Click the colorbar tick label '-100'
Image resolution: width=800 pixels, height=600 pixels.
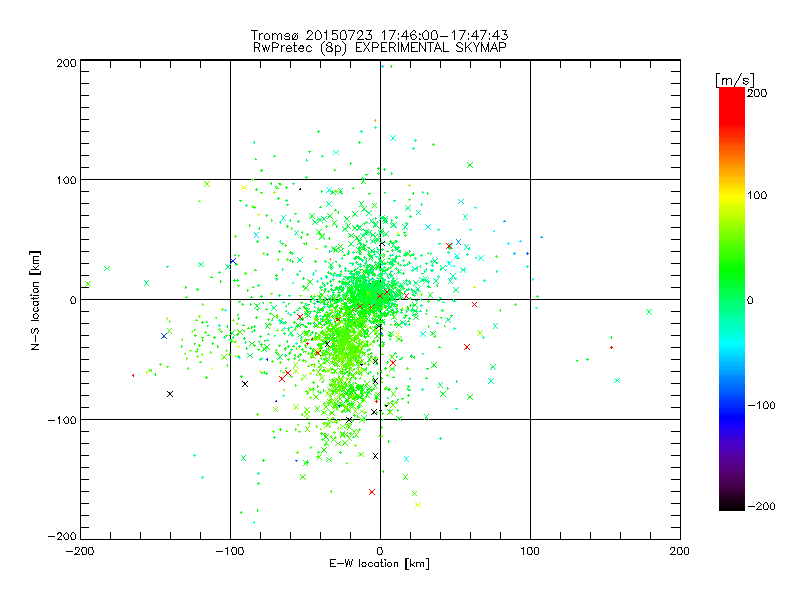[761, 406]
